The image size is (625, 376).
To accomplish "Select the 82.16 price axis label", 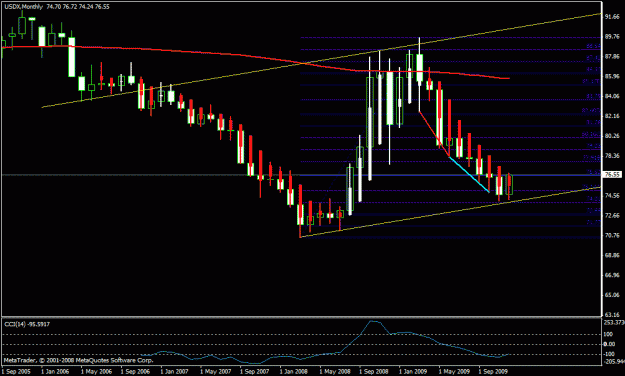I will [612, 116].
